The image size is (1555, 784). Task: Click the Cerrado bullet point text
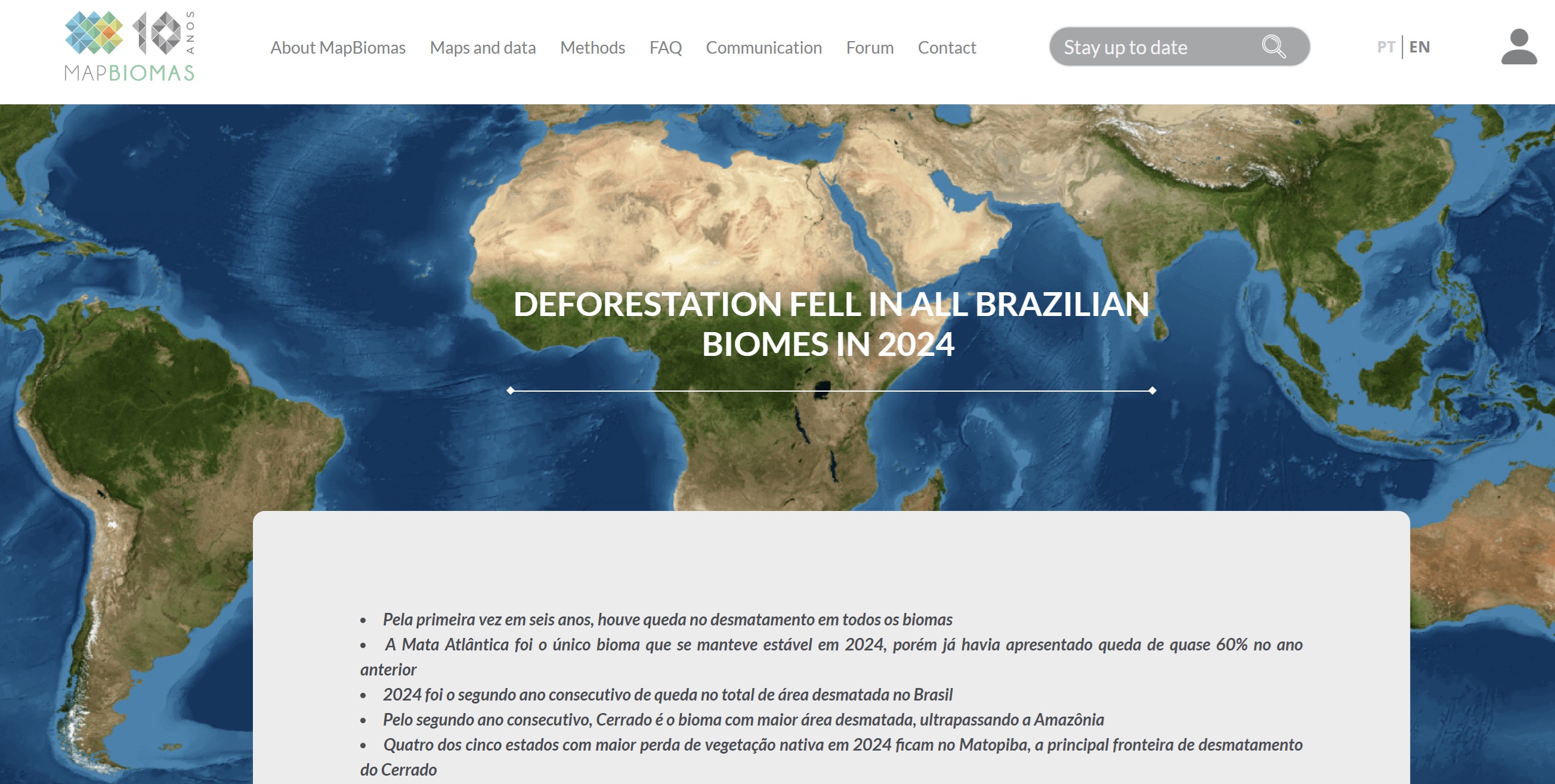[x=743, y=720]
